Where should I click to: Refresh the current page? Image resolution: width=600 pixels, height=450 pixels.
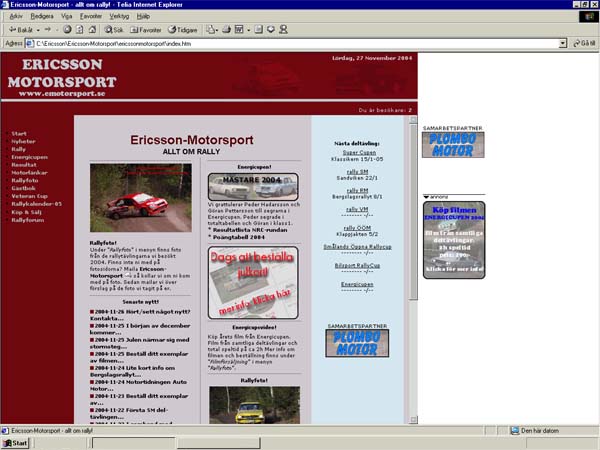tap(80, 29)
